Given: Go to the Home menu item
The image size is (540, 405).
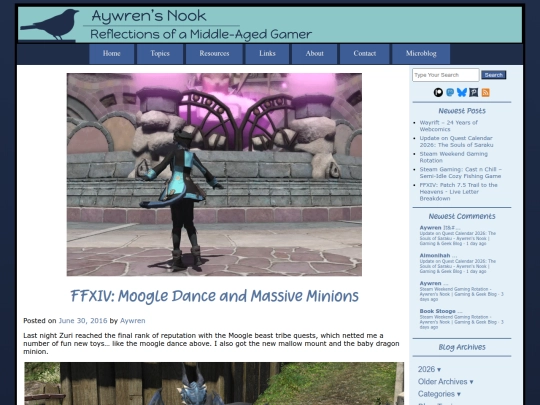Looking at the screenshot, I should pos(112,54).
